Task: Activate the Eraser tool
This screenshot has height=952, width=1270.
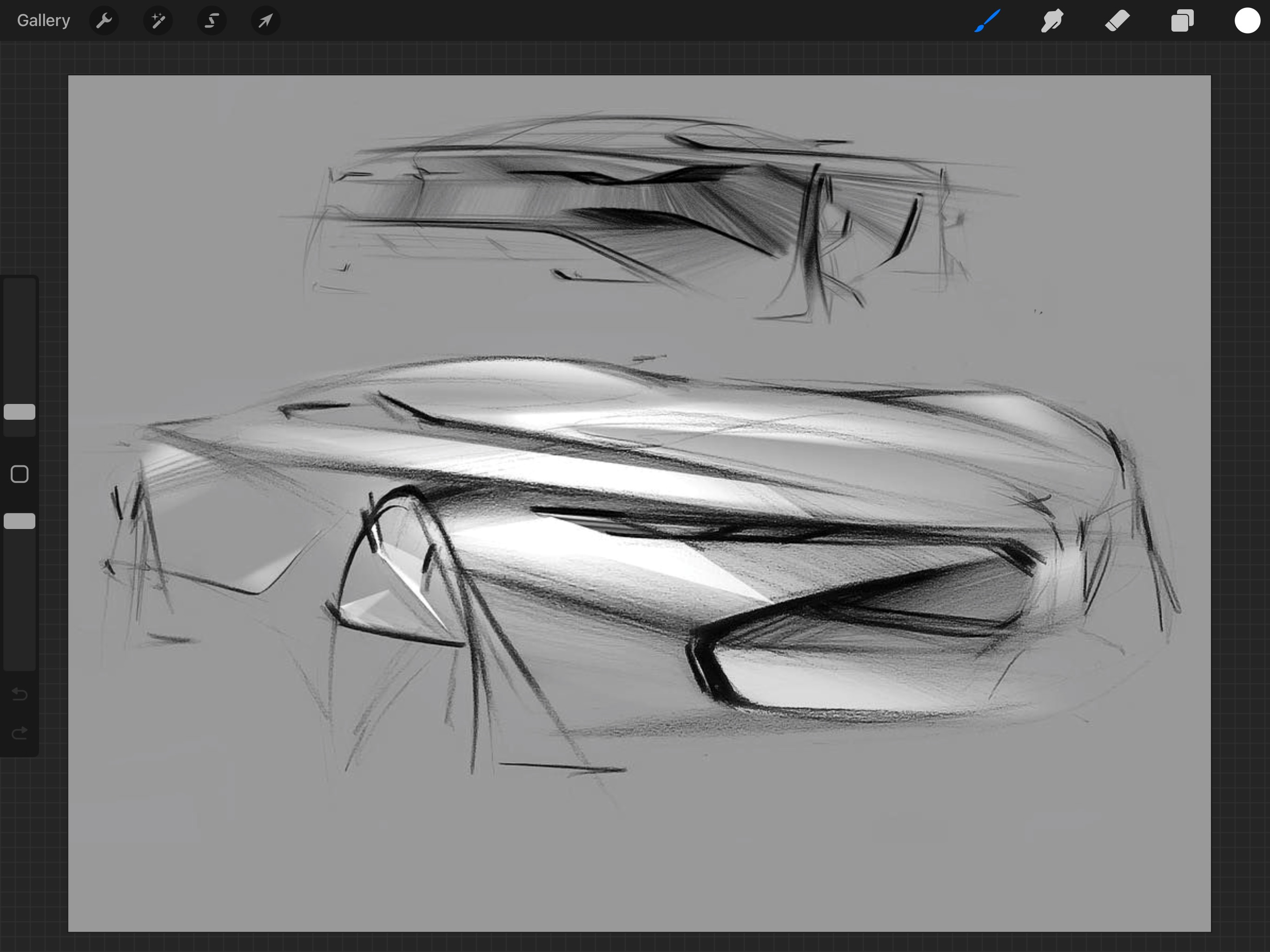Action: pos(1117,20)
